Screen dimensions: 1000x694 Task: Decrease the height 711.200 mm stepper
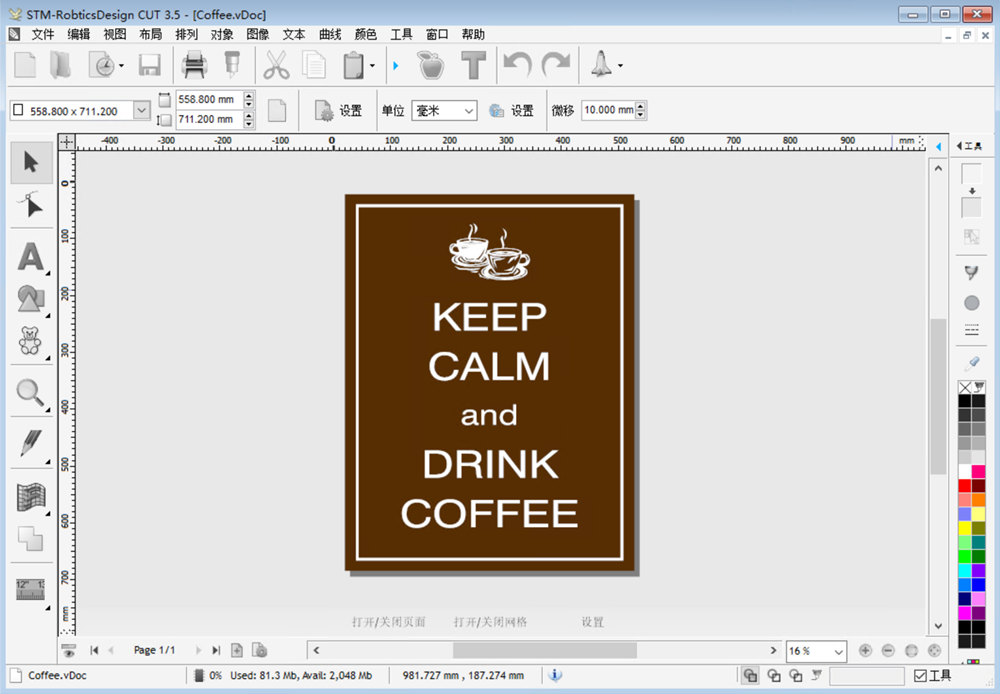coord(249,123)
